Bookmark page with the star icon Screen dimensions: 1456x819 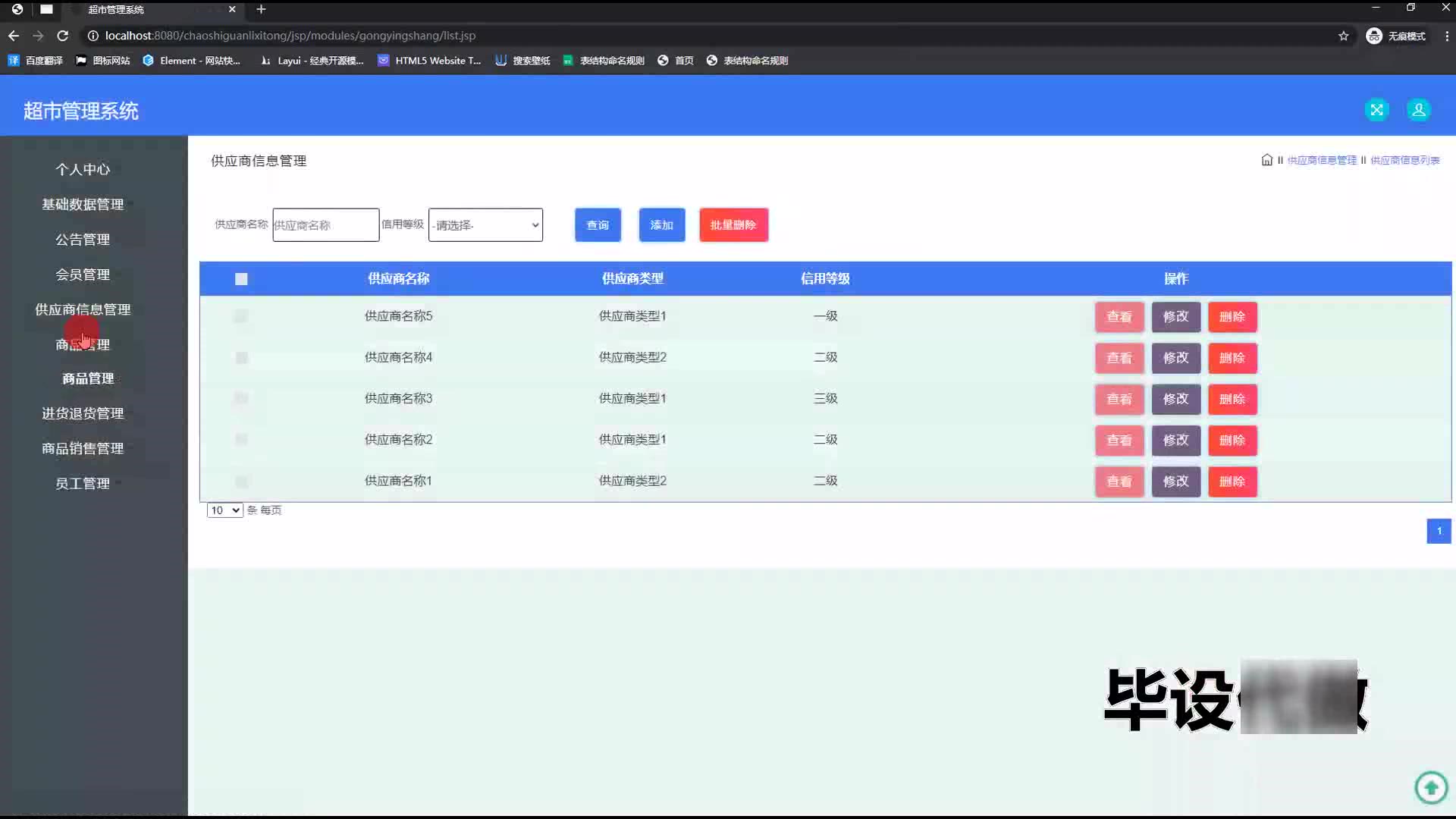(1344, 36)
